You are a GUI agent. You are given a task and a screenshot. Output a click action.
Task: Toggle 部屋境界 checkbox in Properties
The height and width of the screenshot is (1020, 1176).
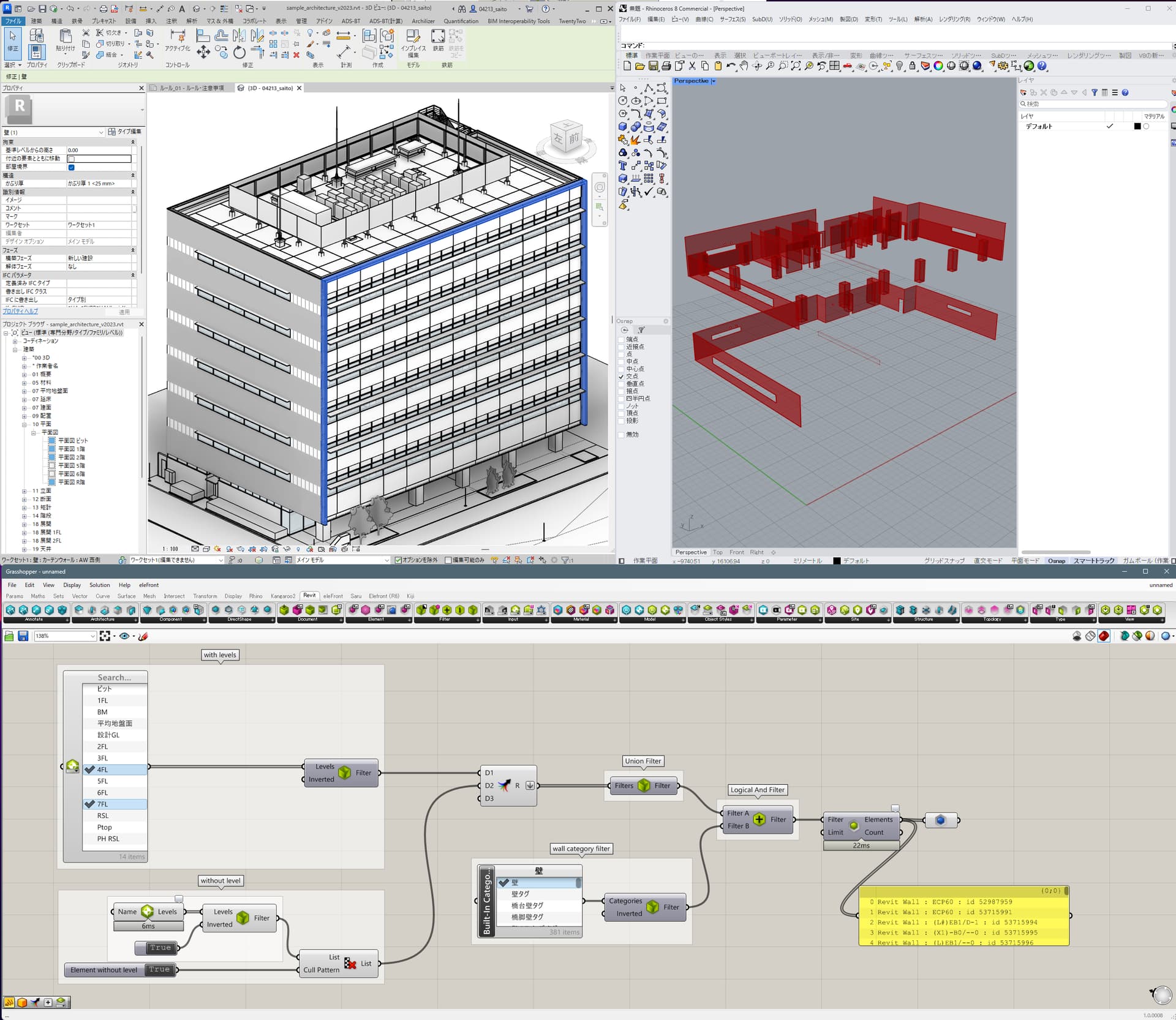pyautogui.click(x=71, y=167)
